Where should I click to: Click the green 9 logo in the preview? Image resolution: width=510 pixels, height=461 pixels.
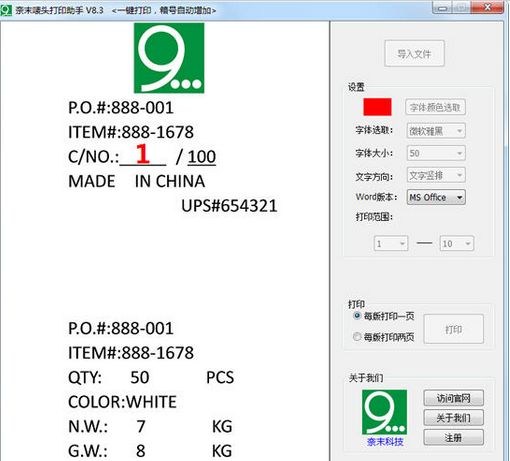click(x=169, y=58)
